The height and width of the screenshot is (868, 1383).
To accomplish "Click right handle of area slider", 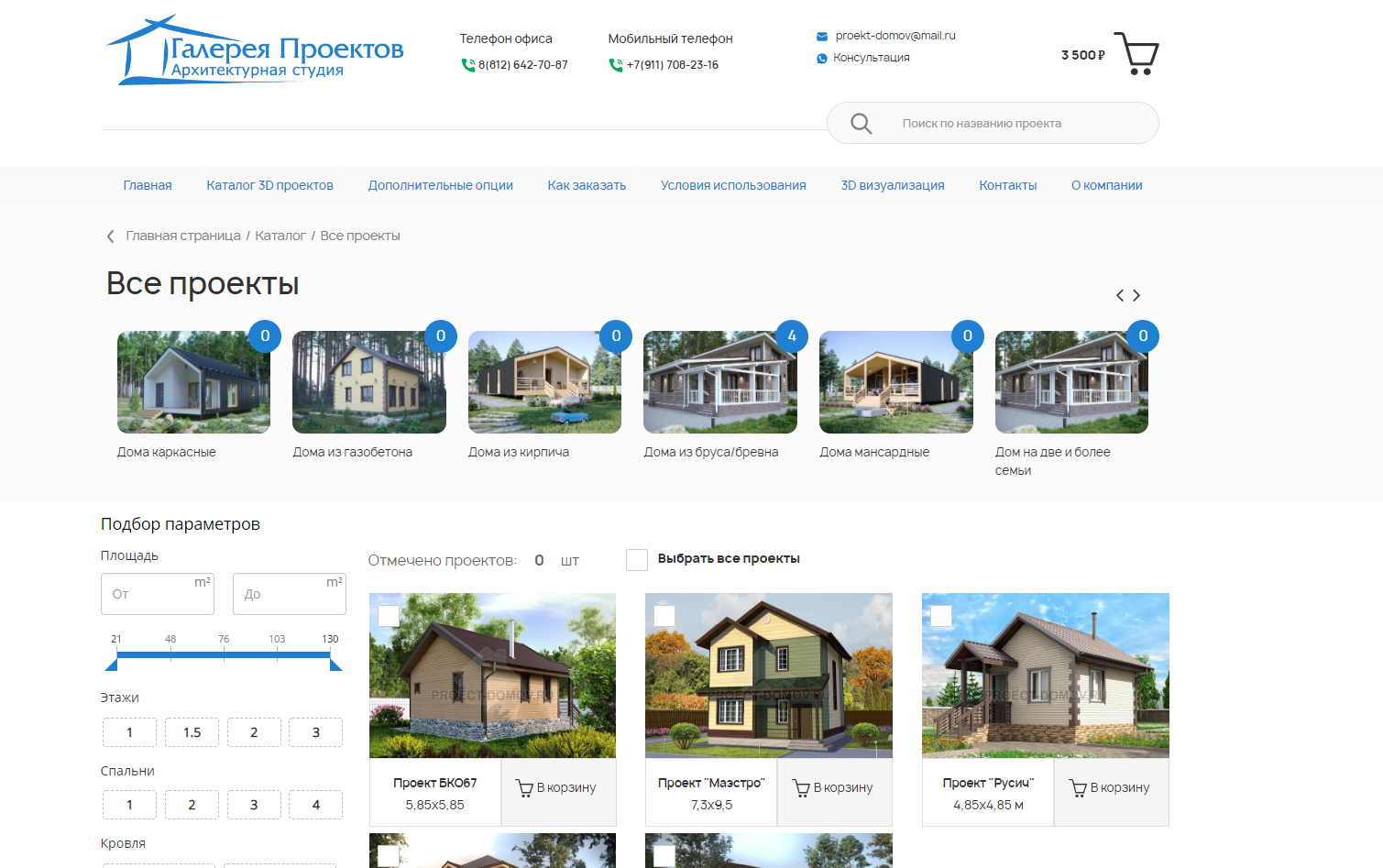I will point(335,664).
